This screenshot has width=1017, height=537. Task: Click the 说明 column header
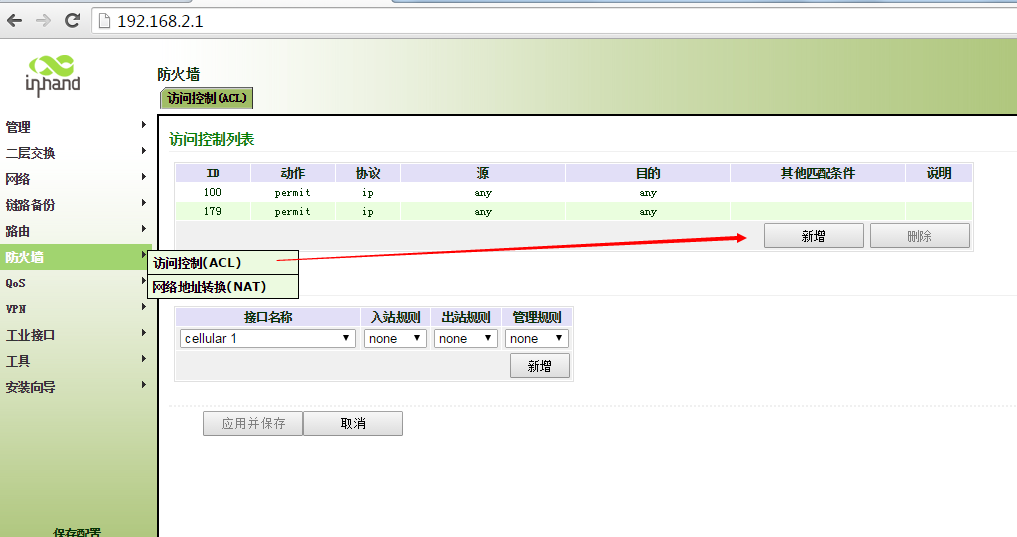point(939,173)
